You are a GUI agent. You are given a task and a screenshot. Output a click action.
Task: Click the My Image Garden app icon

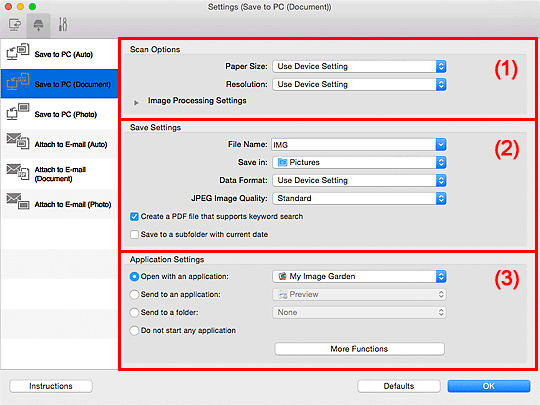[282, 276]
